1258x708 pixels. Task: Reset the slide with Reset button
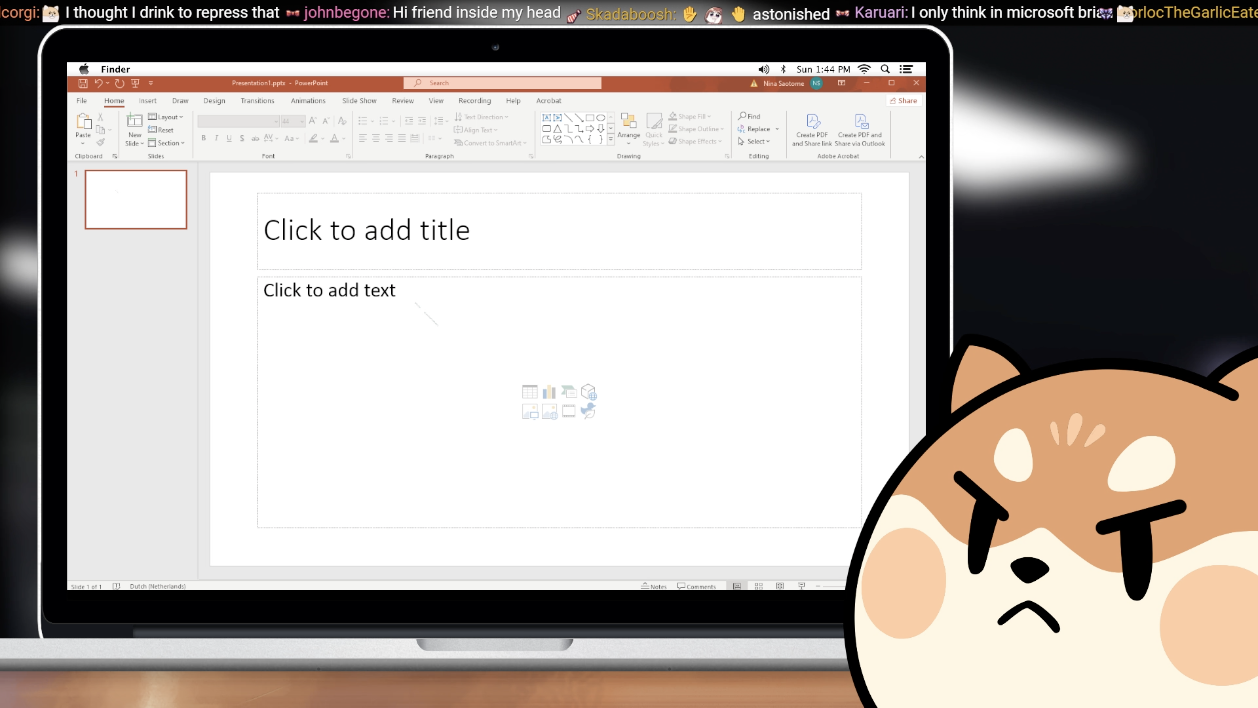point(161,130)
